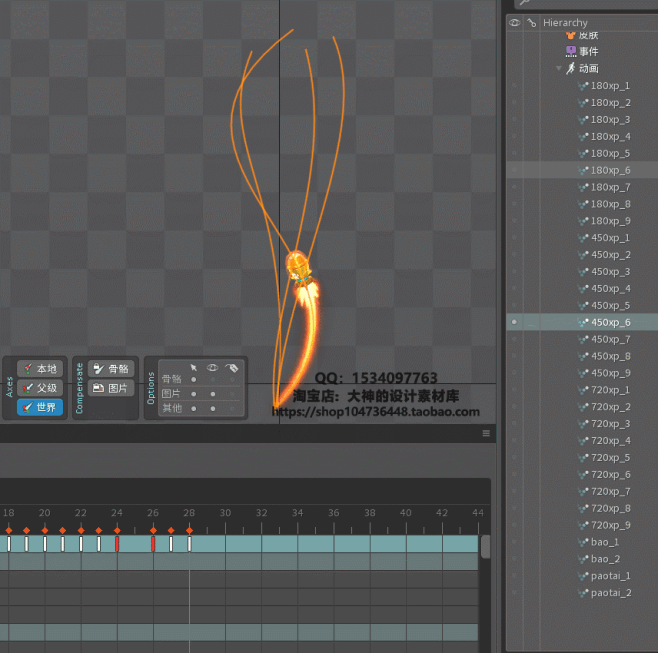Click frame number 42 on timeline ruler
The height and width of the screenshot is (653, 658).
[x=442, y=513]
